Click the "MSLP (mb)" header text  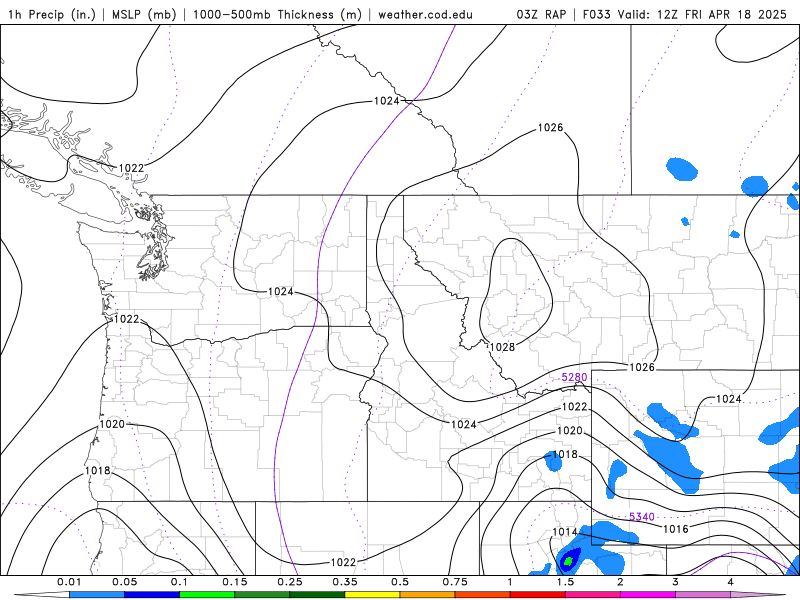144,14
